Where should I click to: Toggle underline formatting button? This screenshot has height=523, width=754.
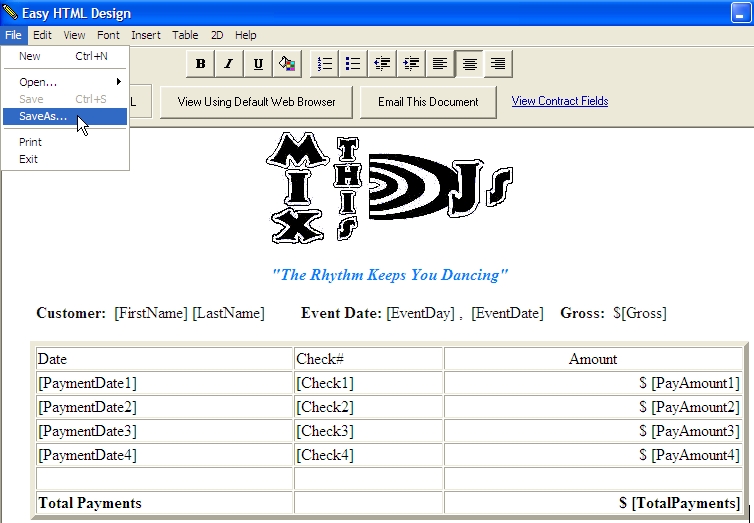258,64
